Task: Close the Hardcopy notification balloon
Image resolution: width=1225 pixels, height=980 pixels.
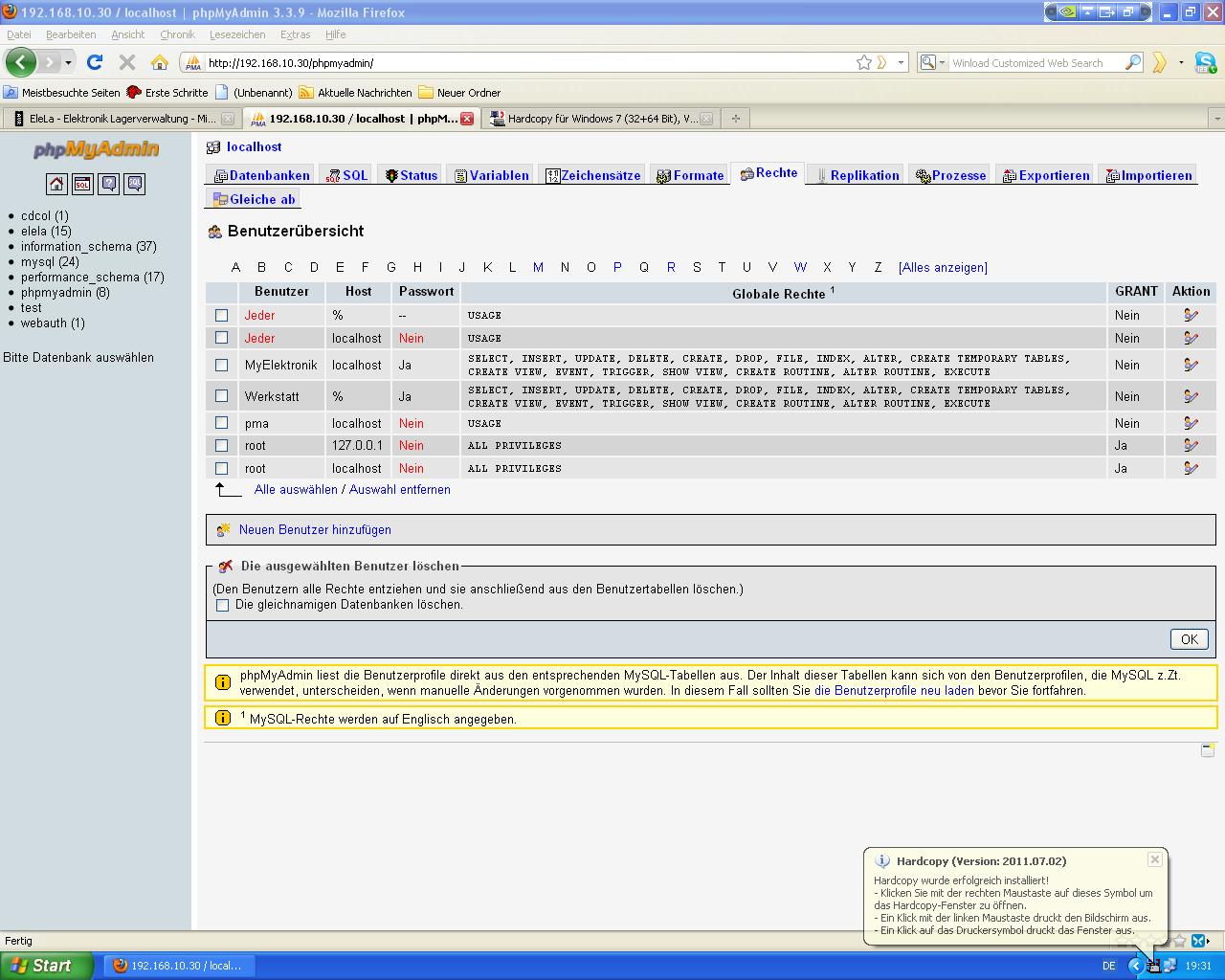Action: pos(1155,859)
